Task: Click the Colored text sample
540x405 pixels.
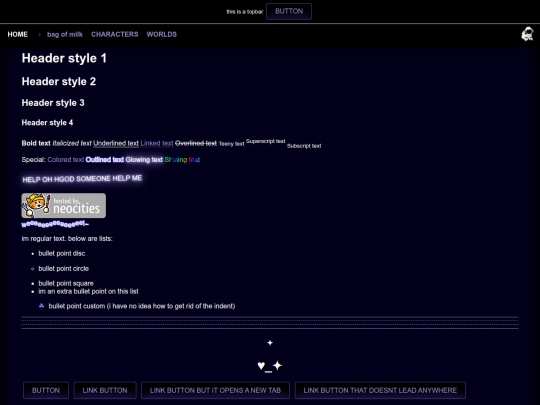Action: tap(66, 159)
